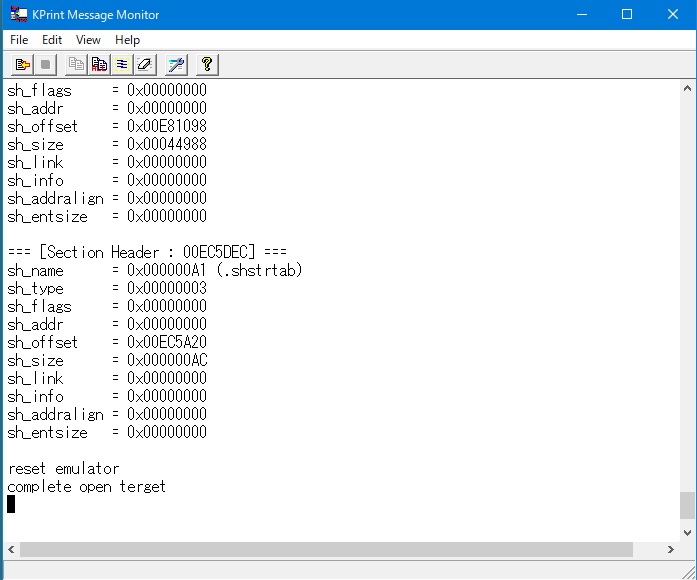This screenshot has height=580, width=697.
Task: Maximize the KPrint Message Monitor window
Action: point(627,15)
